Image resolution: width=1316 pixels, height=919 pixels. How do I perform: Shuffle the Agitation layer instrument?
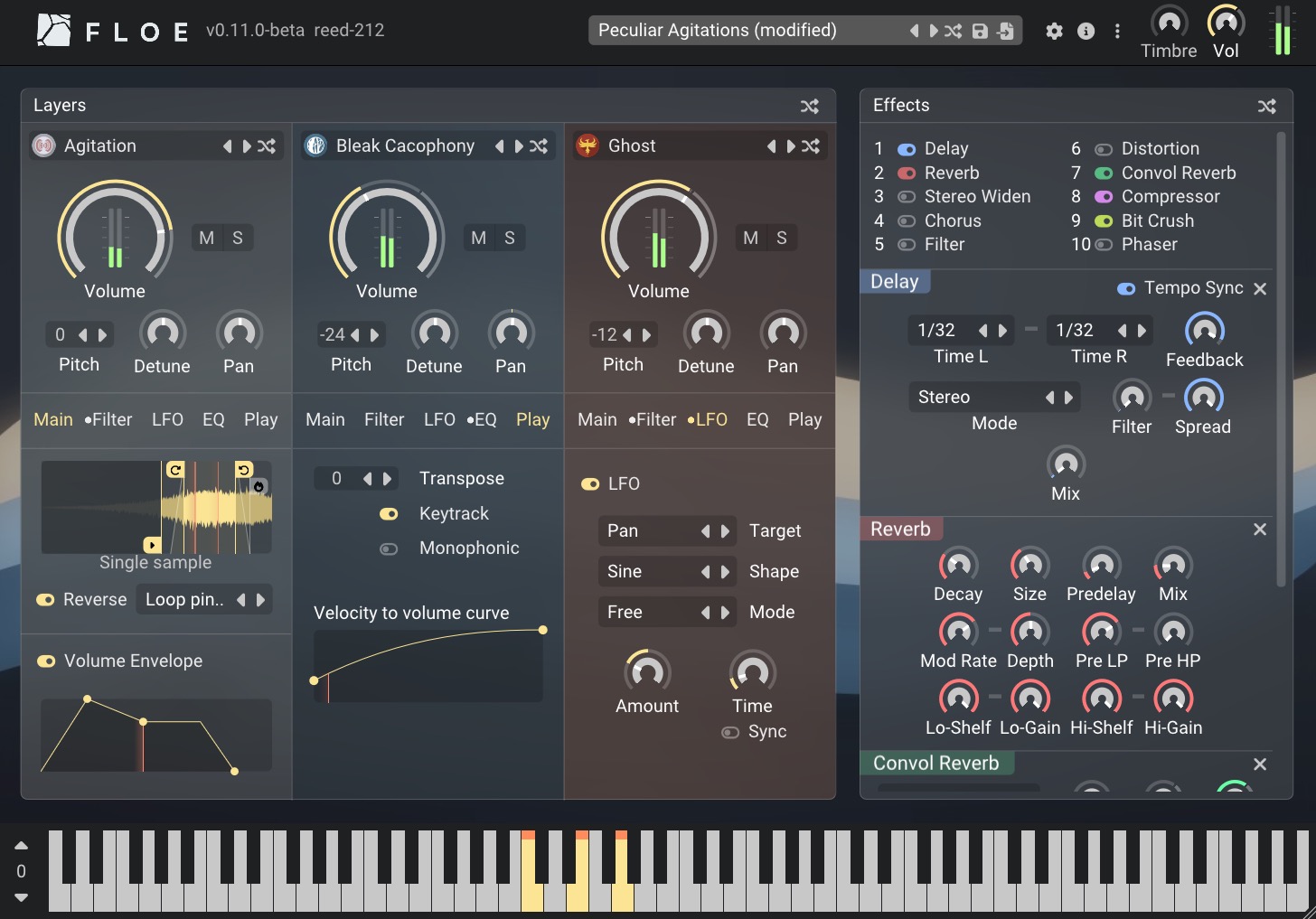(x=267, y=145)
